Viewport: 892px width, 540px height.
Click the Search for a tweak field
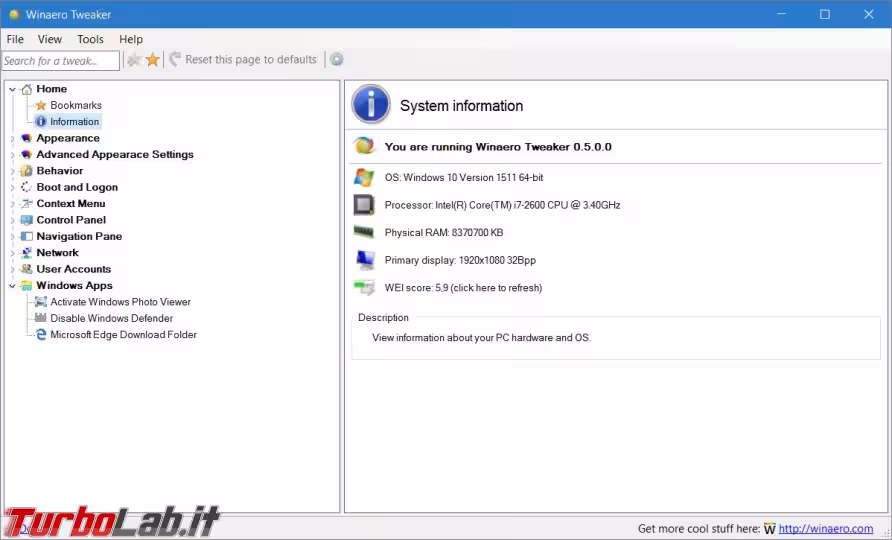[60, 61]
